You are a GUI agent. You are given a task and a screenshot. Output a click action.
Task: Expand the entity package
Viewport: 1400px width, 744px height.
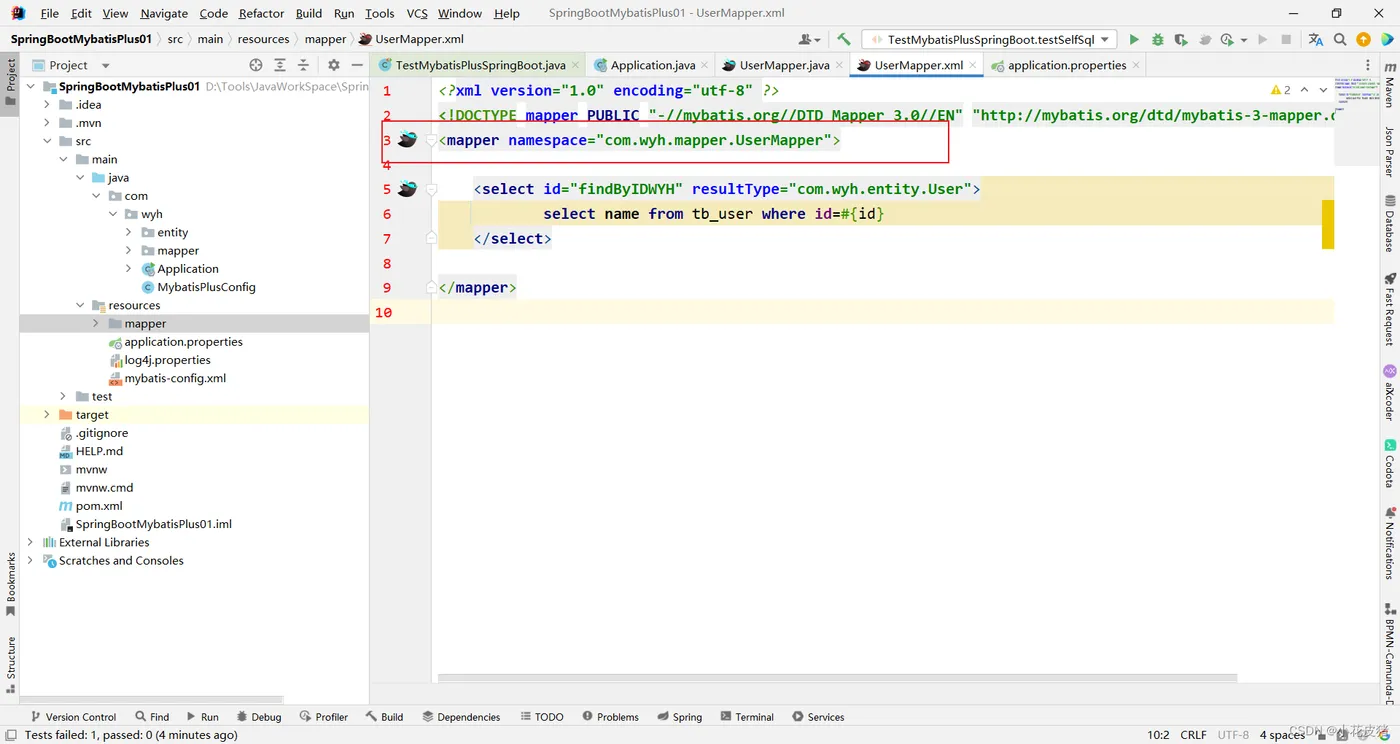(x=129, y=232)
